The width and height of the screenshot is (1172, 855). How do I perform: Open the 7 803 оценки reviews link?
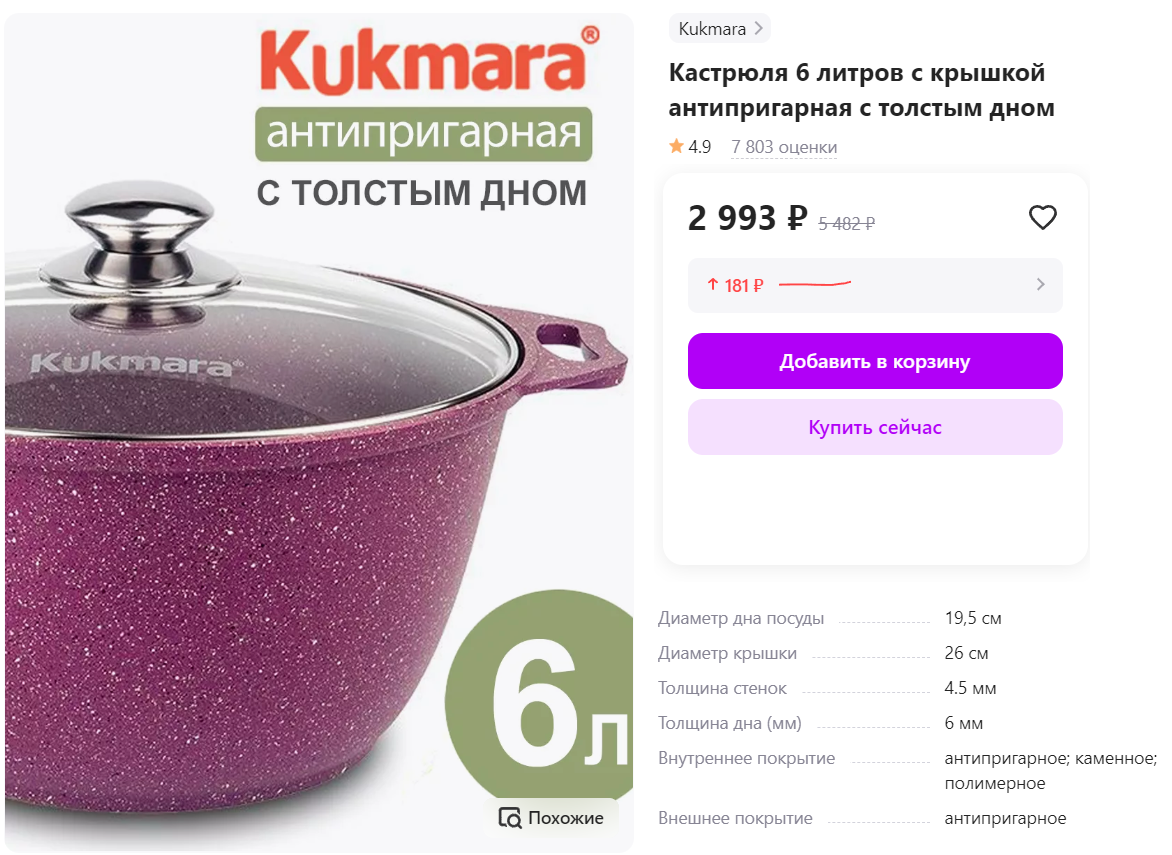[783, 147]
